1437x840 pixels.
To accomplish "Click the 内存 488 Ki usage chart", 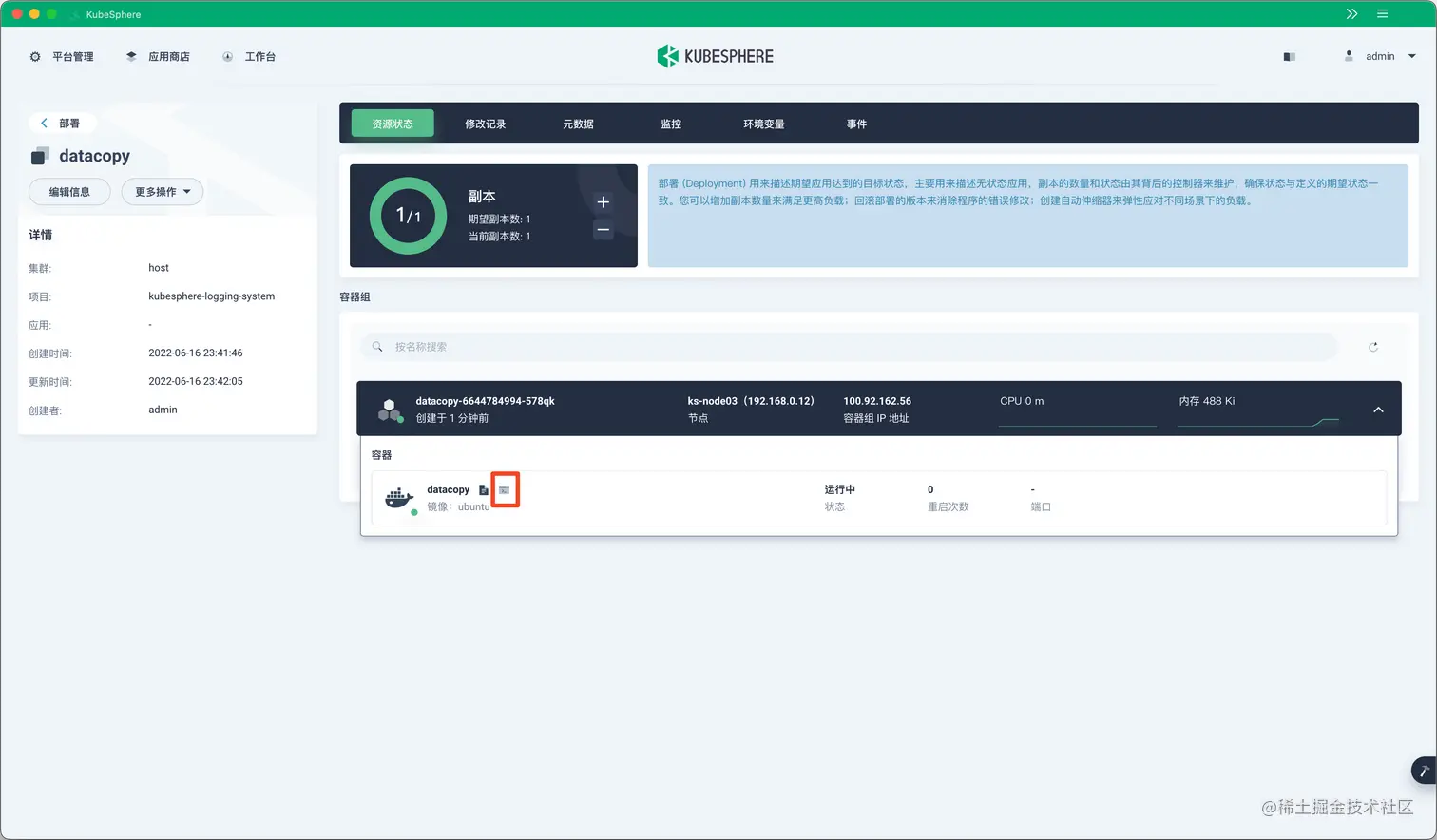I will click(x=1257, y=411).
